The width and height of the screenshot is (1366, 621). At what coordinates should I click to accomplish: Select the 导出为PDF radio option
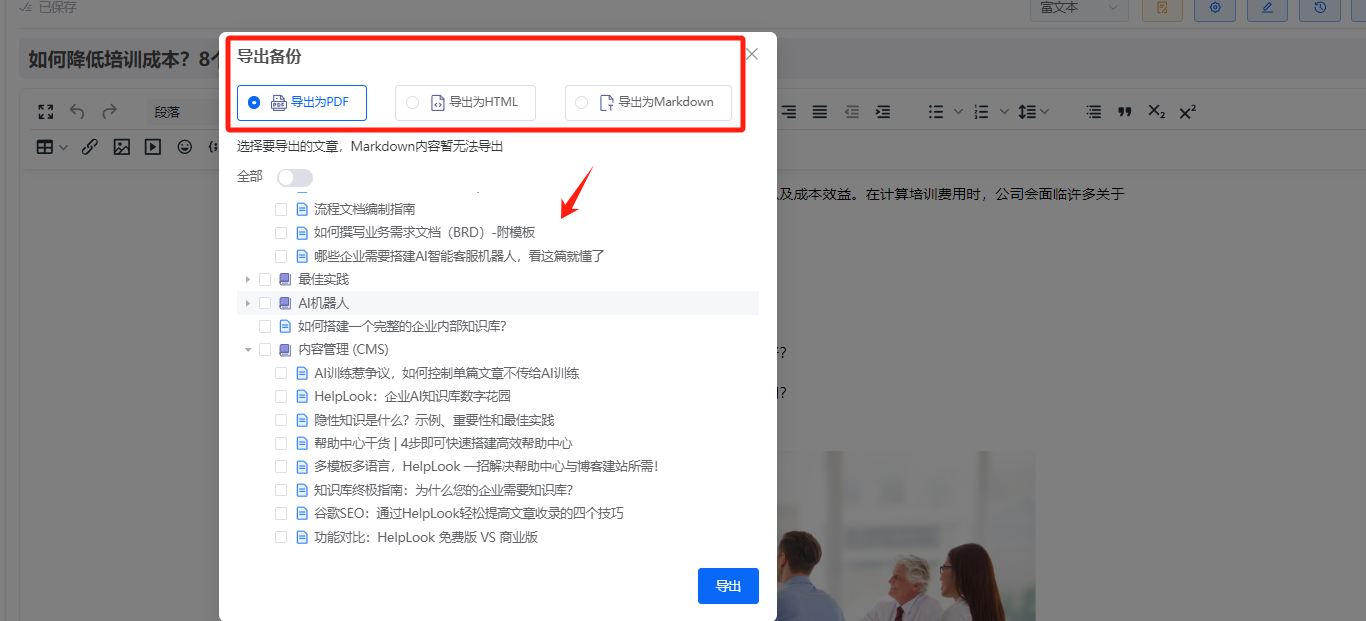pos(254,102)
